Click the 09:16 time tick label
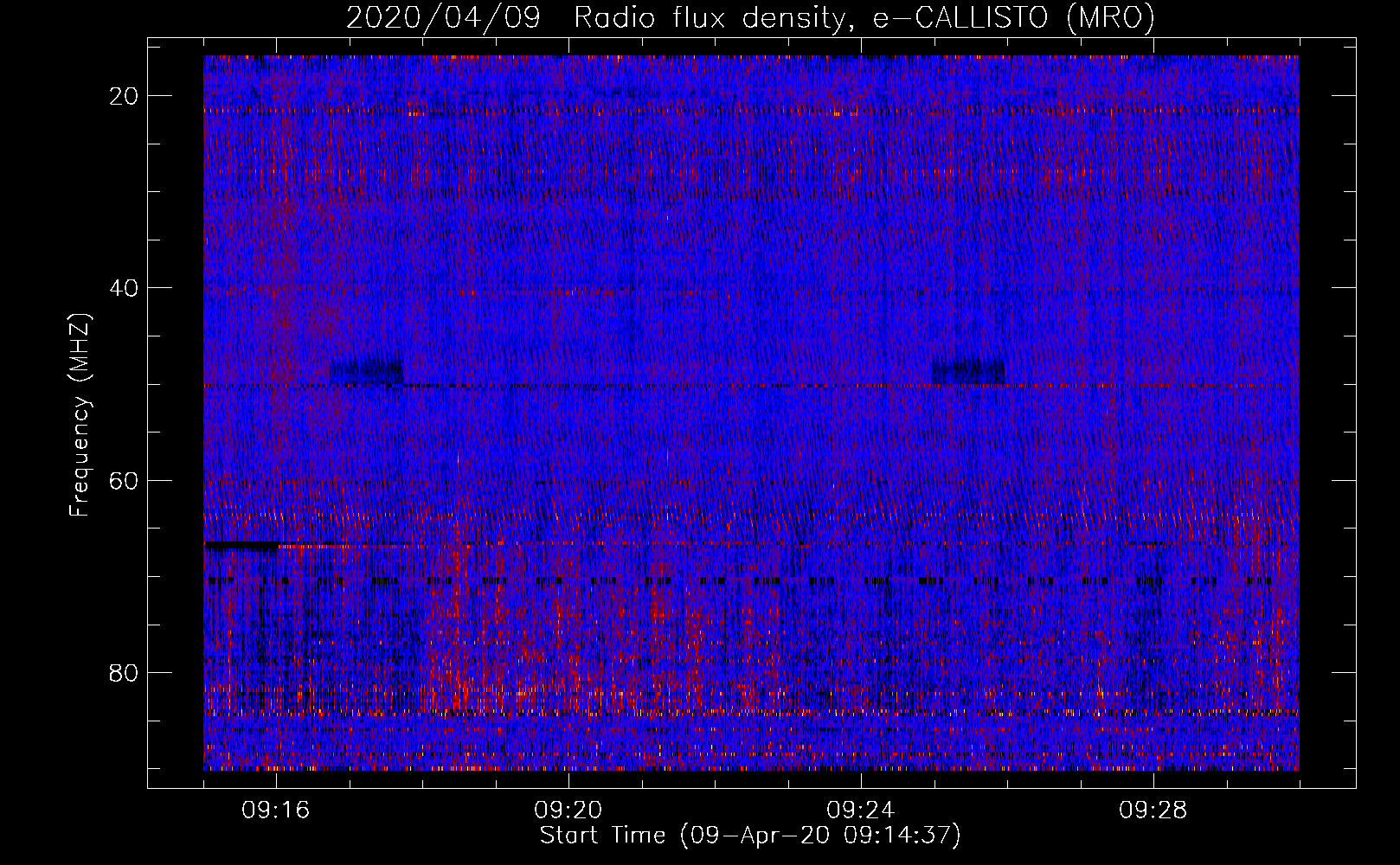The image size is (1400, 865). [x=276, y=811]
